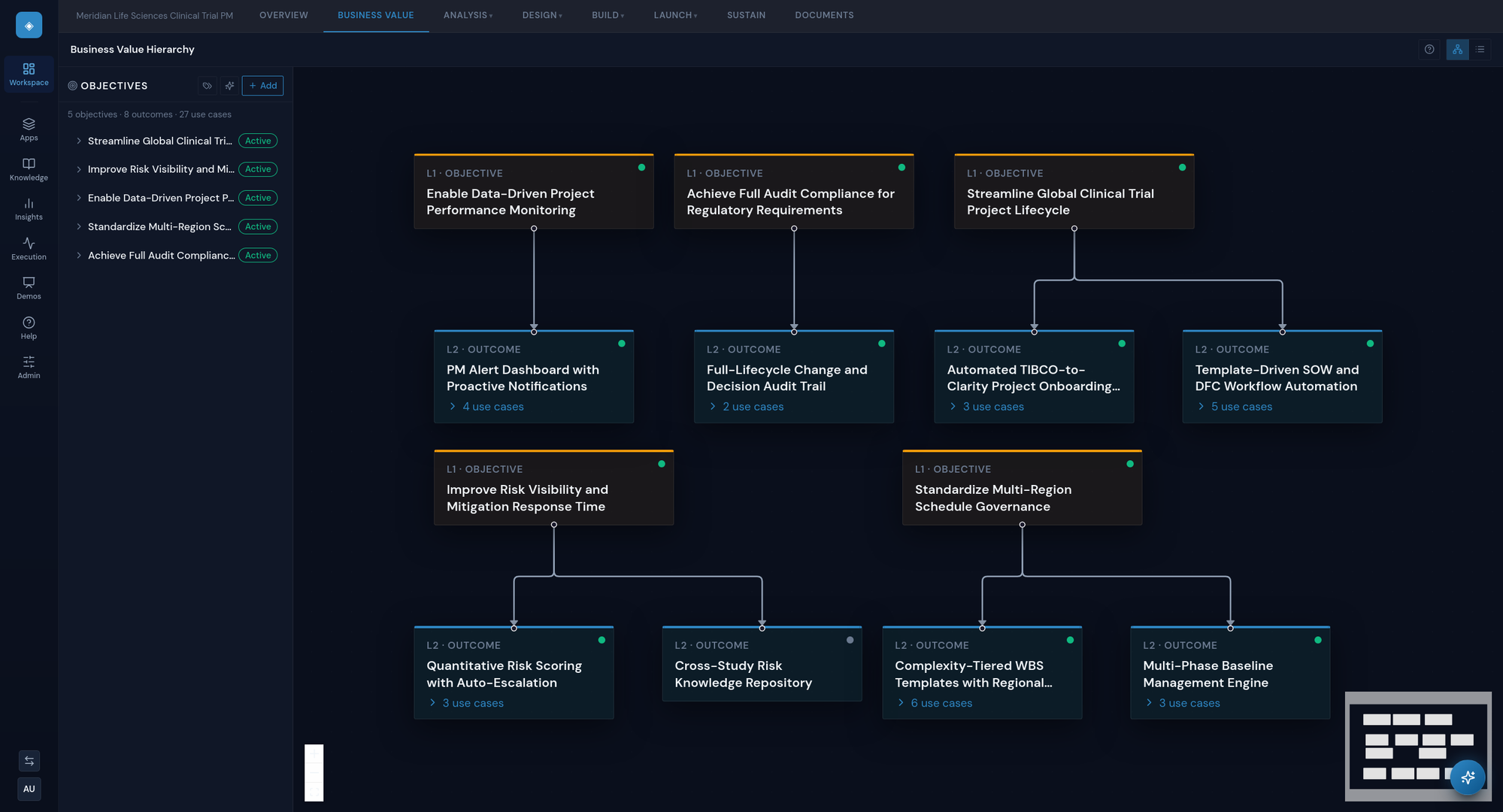Select Template-Driven SOW and DFC Workflow title

coord(1277,378)
